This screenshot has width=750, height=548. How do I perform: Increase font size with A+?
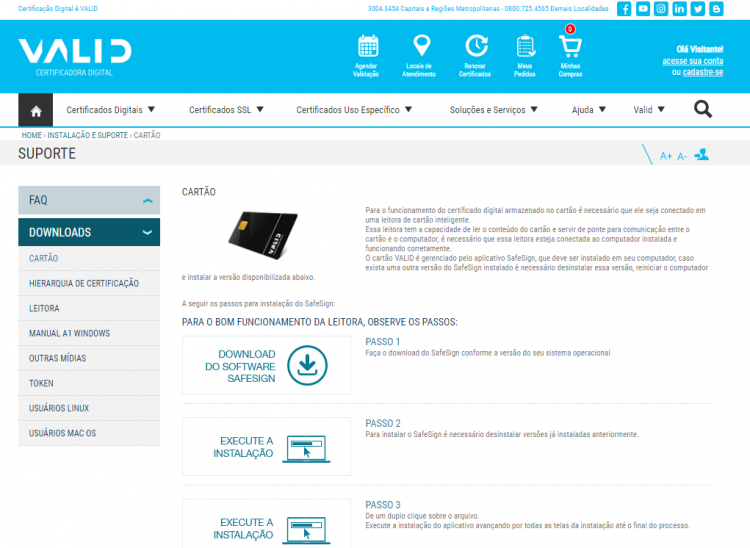pos(666,156)
